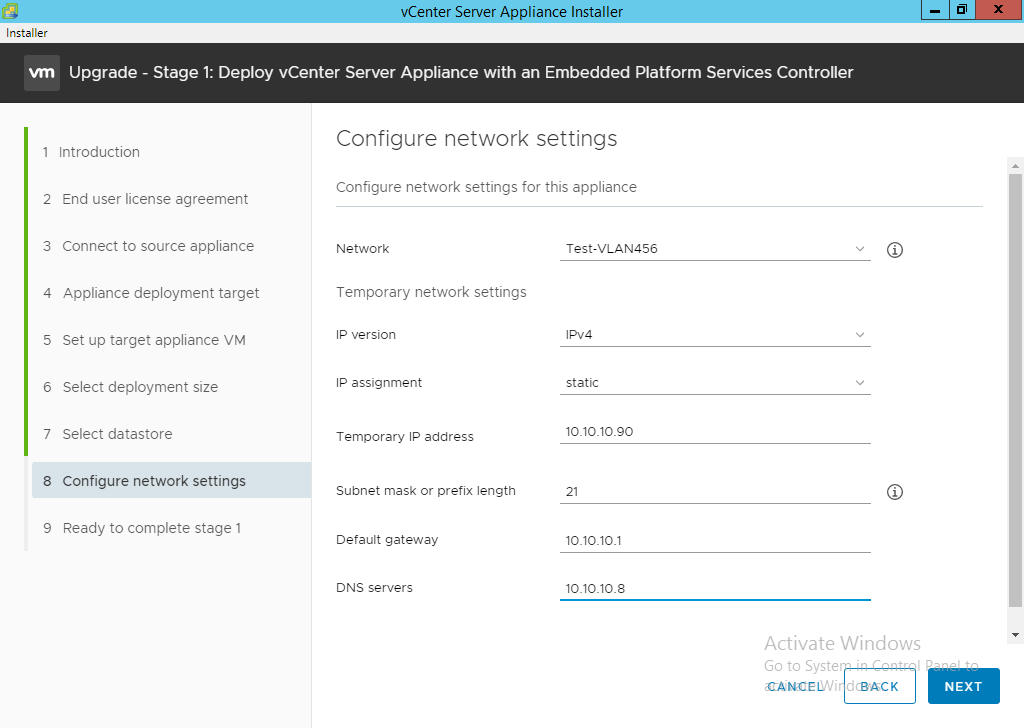Click the Default gateway field
This screenshot has height=728, width=1024.
[715, 541]
